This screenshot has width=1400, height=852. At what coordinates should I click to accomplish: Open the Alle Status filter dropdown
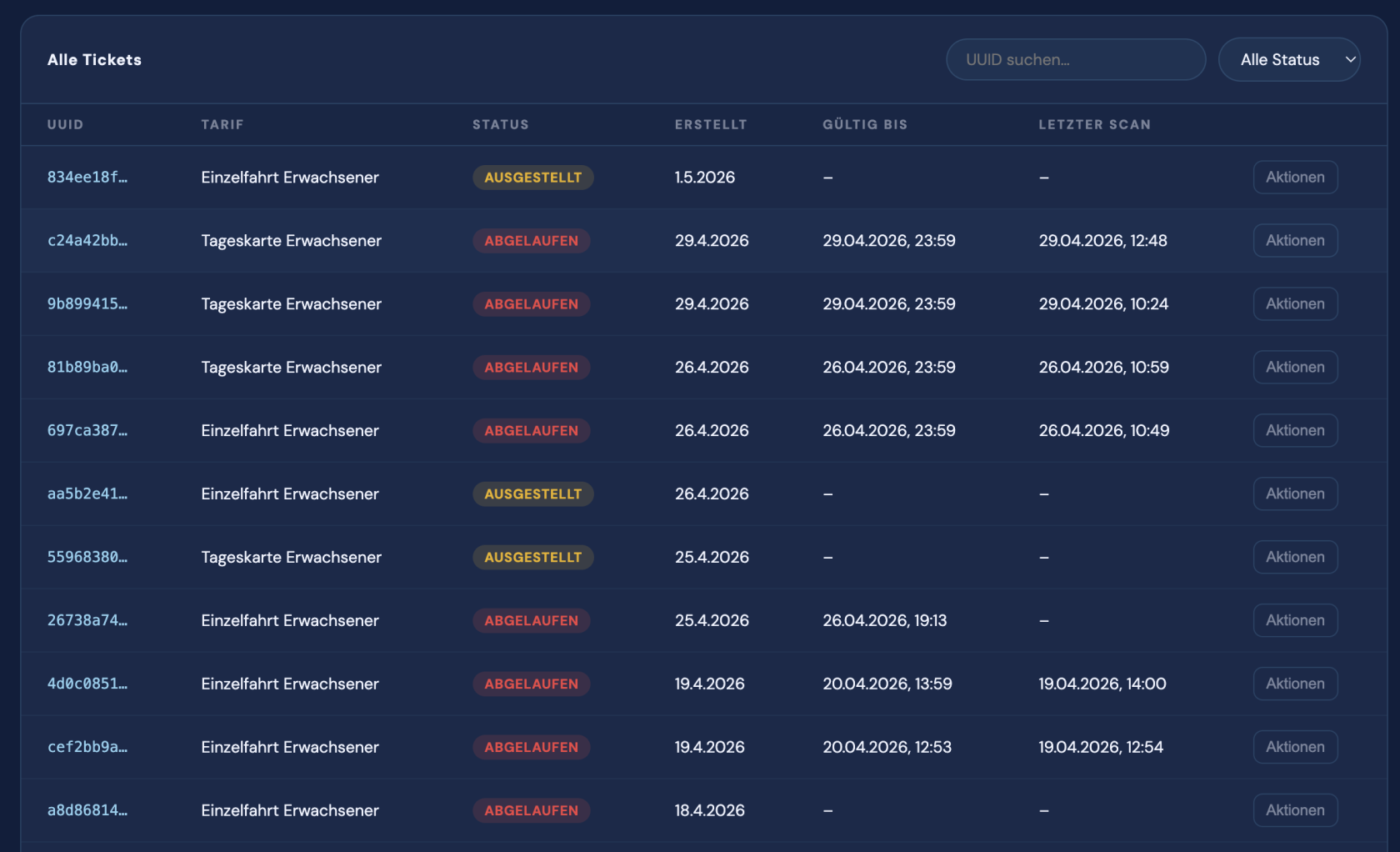(1289, 60)
